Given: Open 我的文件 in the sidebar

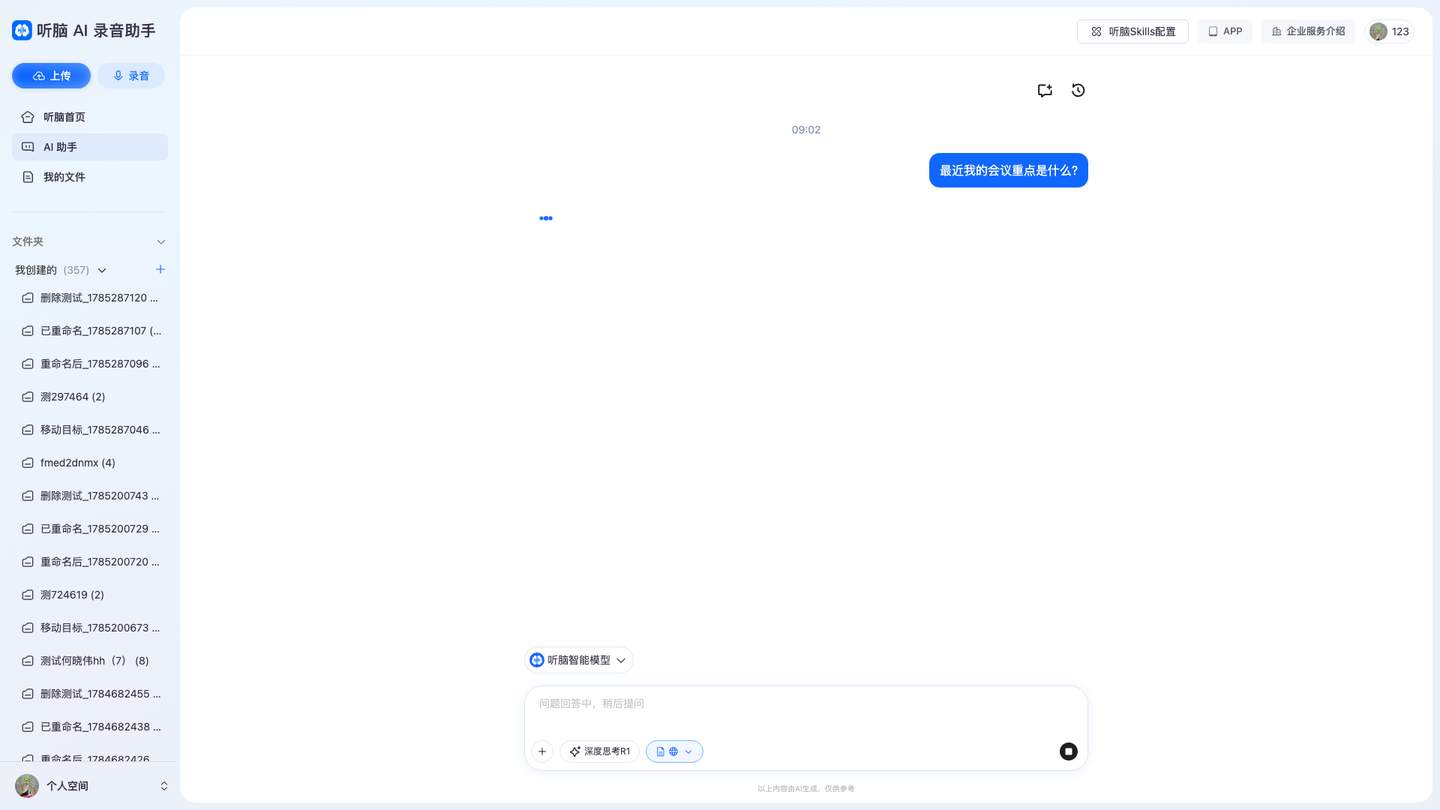Looking at the screenshot, I should click(90, 177).
